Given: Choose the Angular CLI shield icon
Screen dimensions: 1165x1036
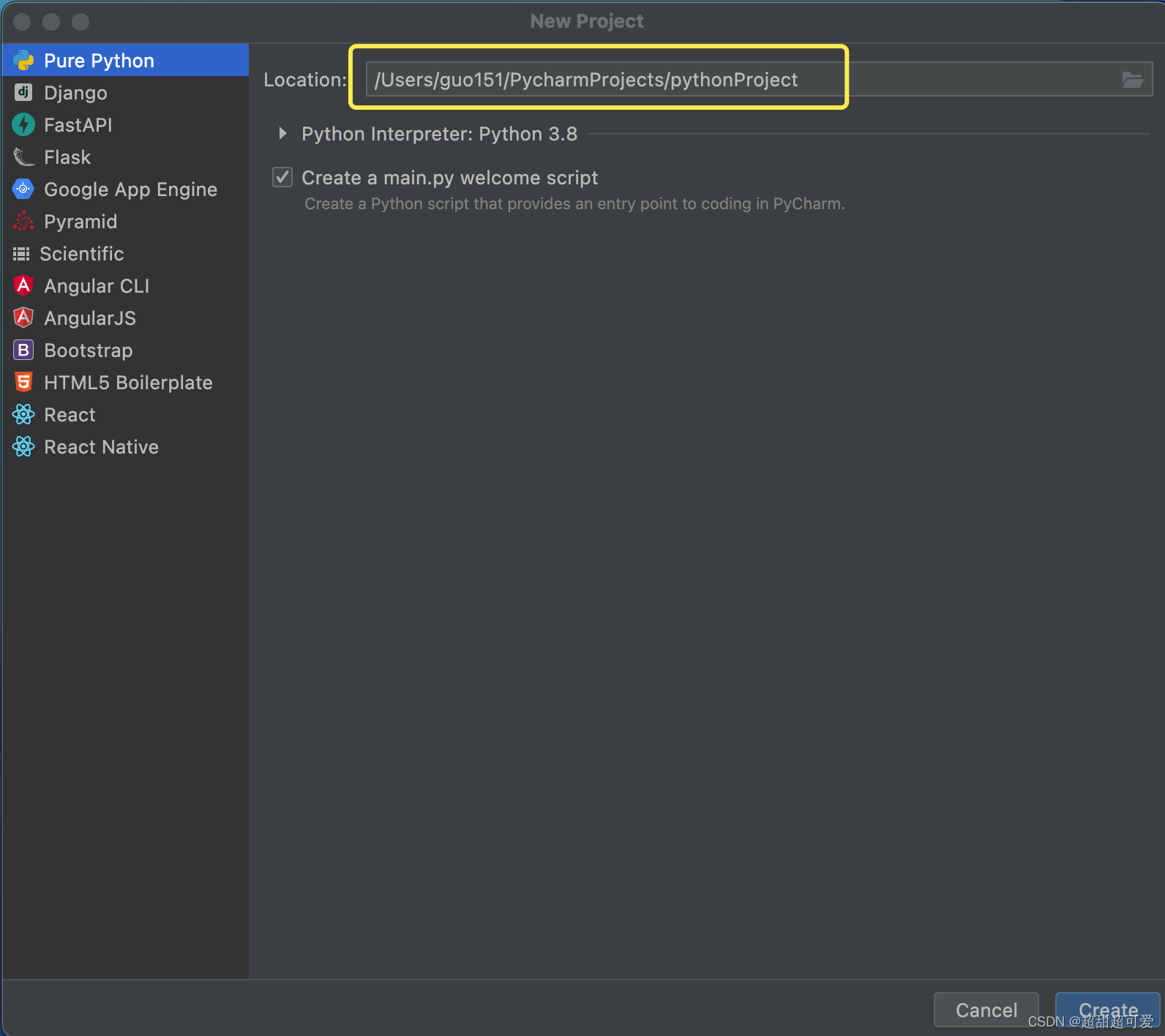Looking at the screenshot, I should pyautogui.click(x=23, y=285).
